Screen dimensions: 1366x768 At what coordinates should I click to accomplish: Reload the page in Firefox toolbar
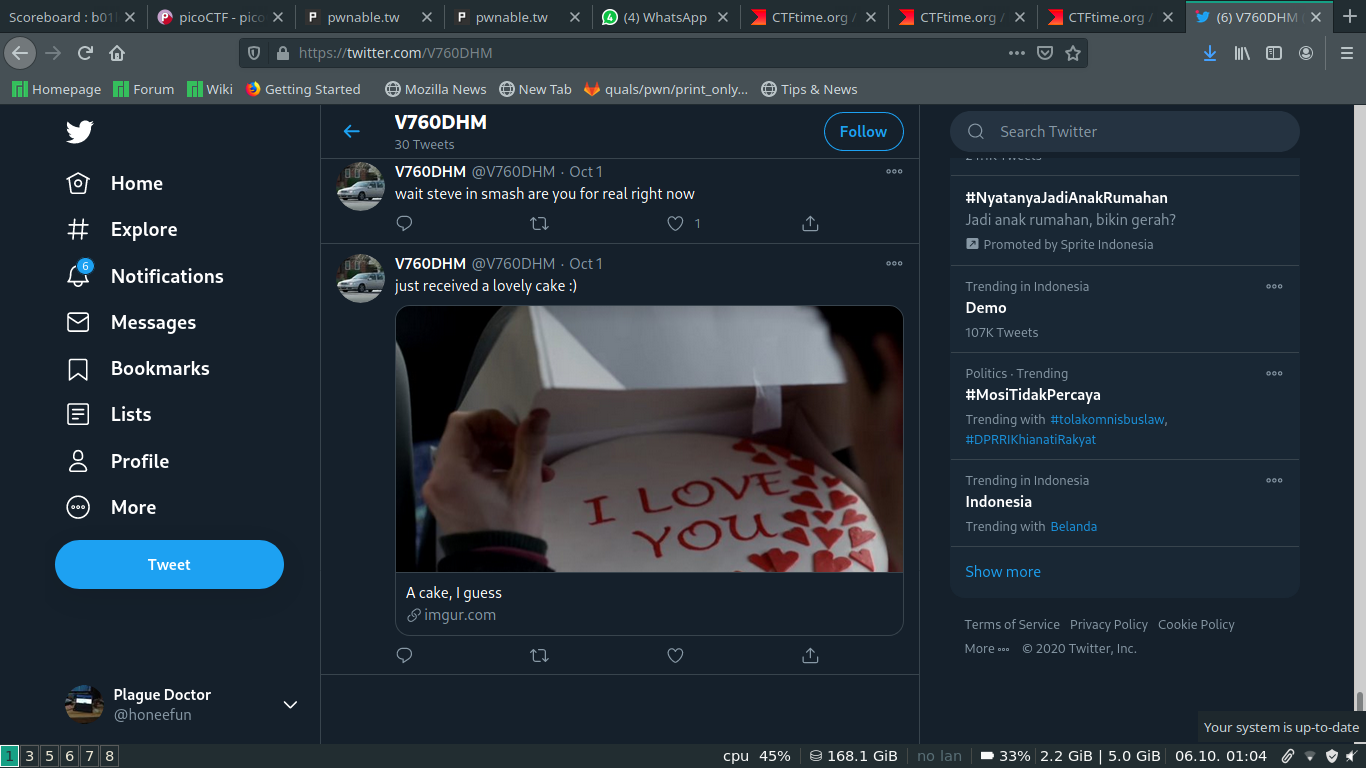pyautogui.click(x=85, y=53)
